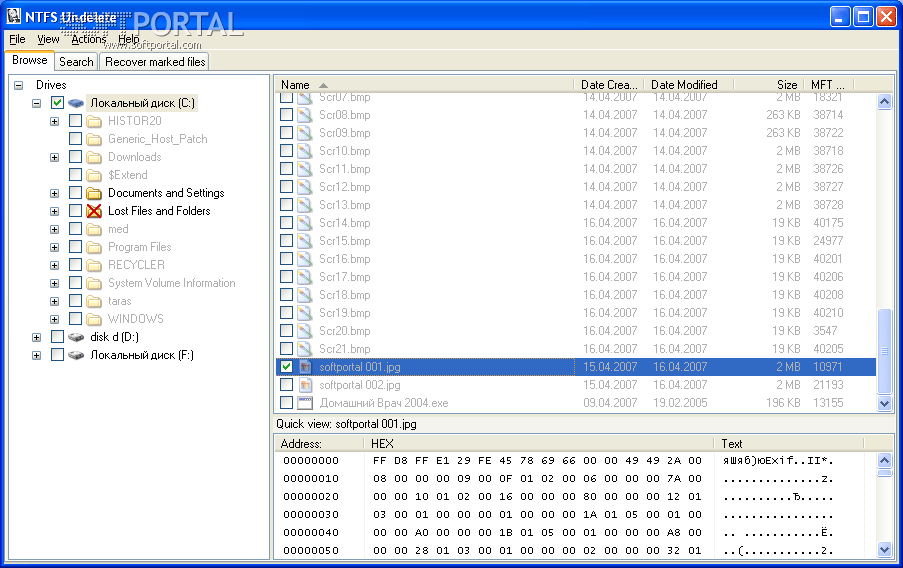
Task: Mark softportal 002.jpg for recovery
Action: 286,385
